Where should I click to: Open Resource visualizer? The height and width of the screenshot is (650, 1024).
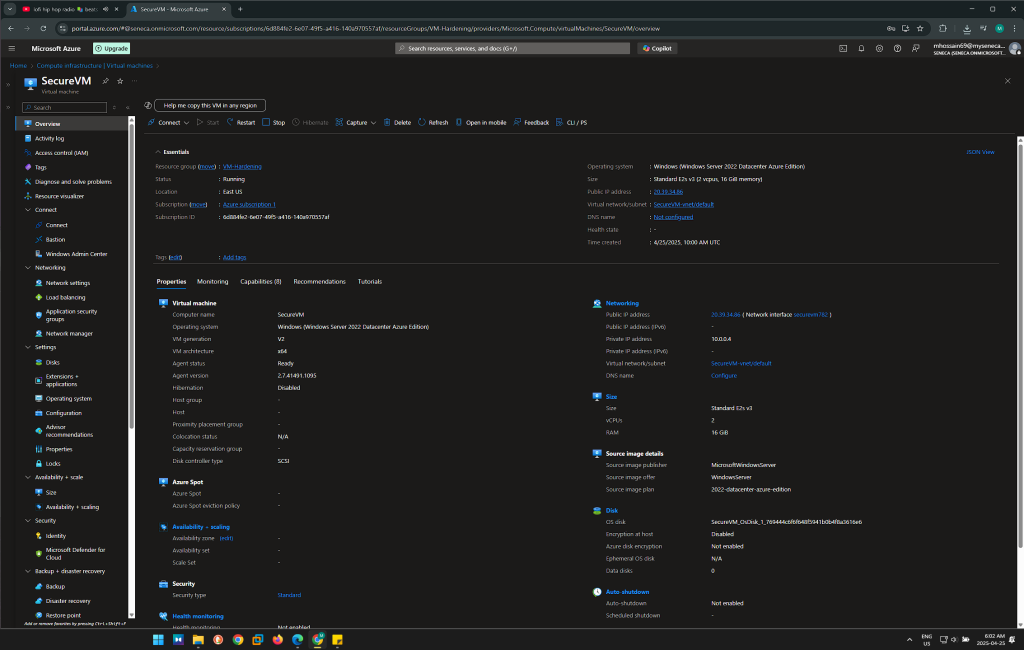[x=59, y=196]
